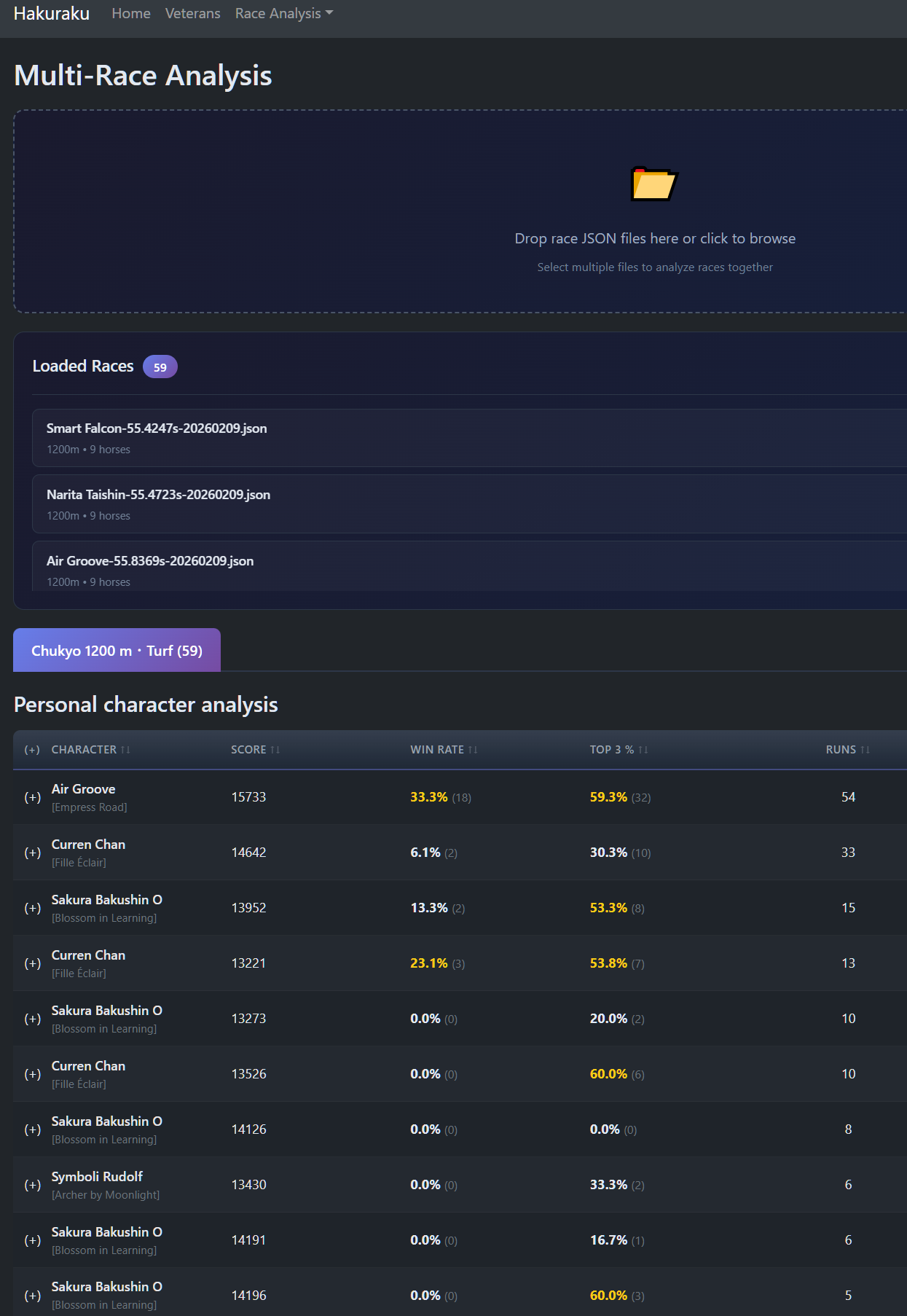907x1316 pixels.
Task: Click the Multi-Race Analysis page heading
Action: (x=143, y=76)
